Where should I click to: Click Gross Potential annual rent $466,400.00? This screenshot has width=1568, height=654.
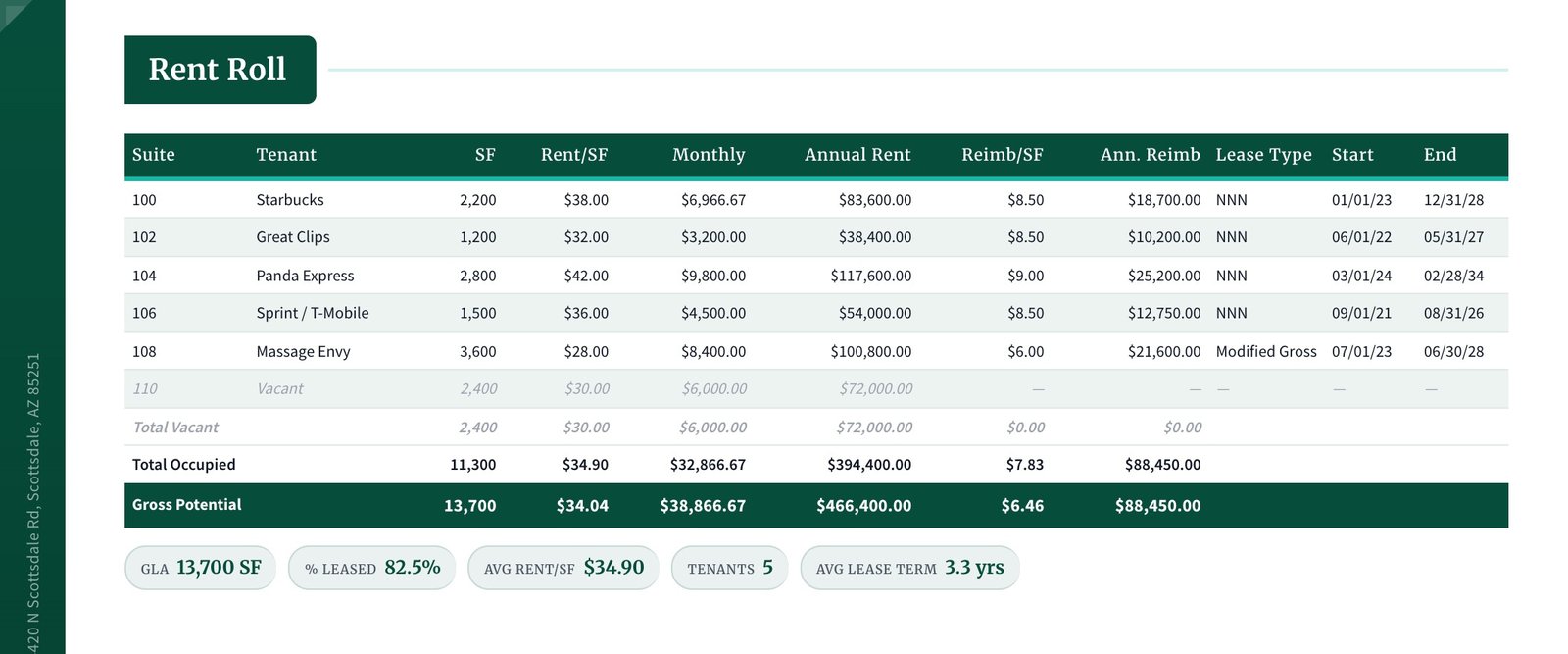tap(863, 506)
